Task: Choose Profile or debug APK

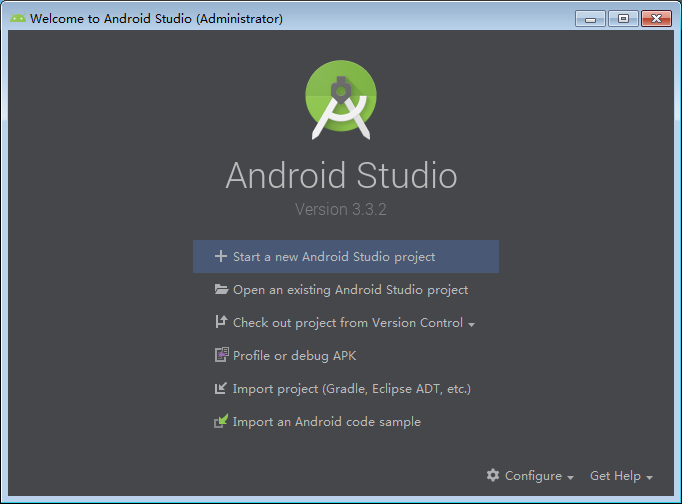Action: (346, 356)
